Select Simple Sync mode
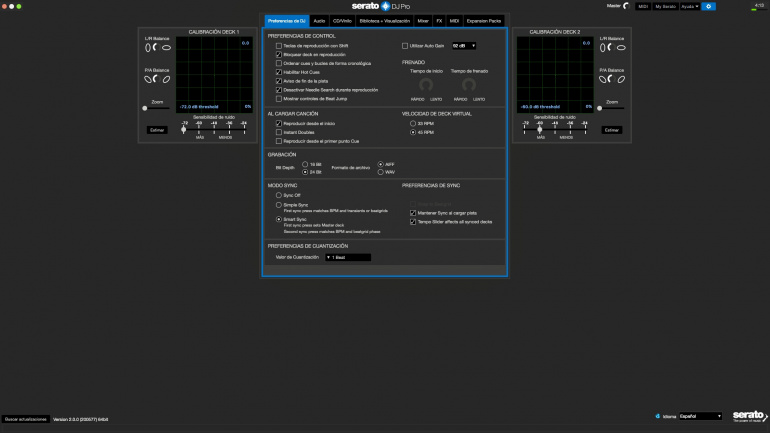Viewport: 770px width, 433px height. pos(278,205)
